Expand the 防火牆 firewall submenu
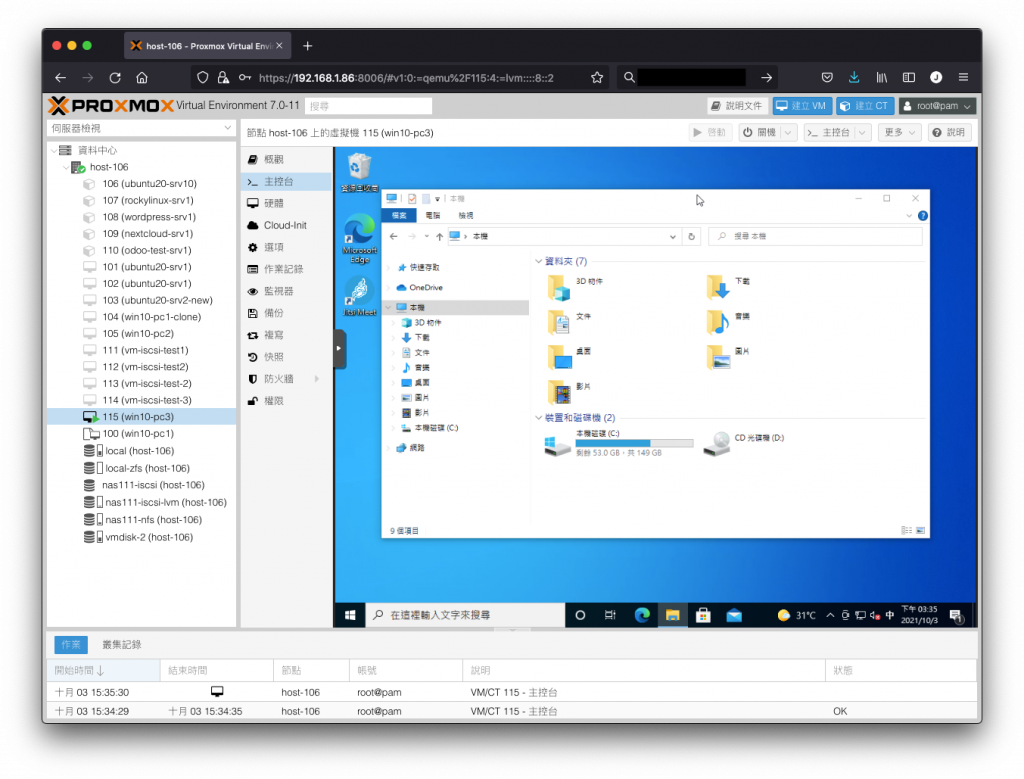1024x779 pixels. point(317,379)
